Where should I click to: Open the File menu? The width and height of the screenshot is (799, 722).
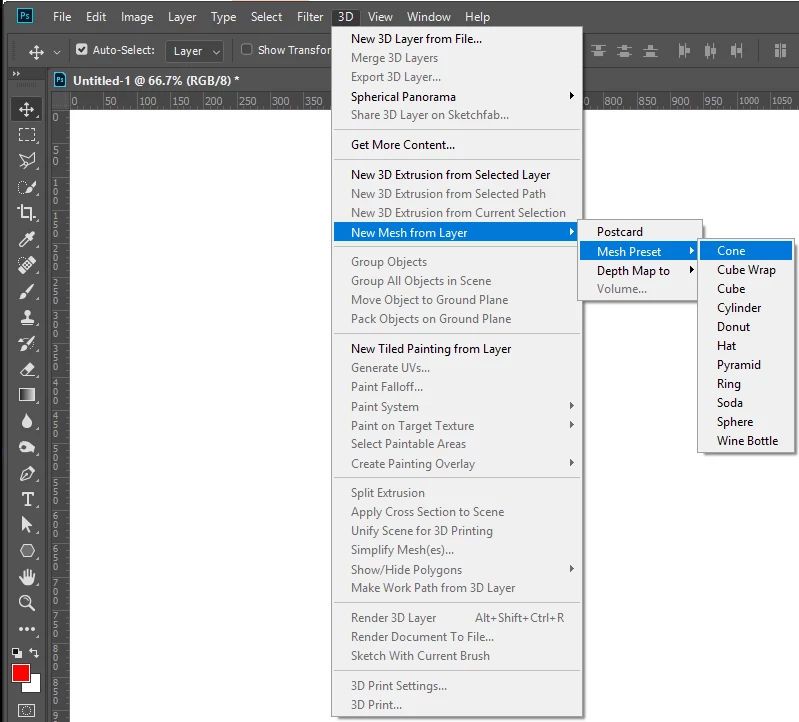[x=62, y=17]
